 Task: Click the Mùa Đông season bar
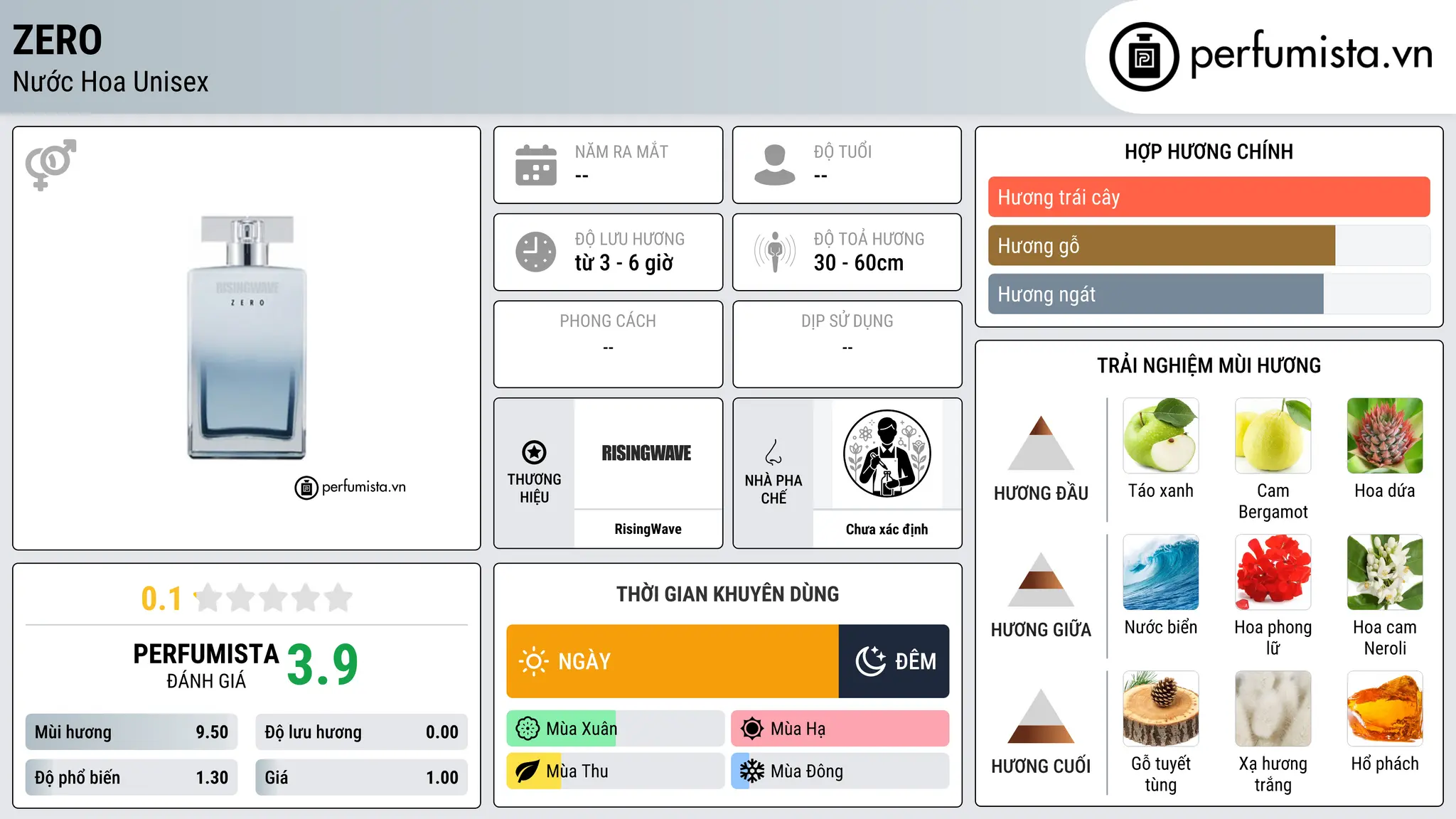840,771
